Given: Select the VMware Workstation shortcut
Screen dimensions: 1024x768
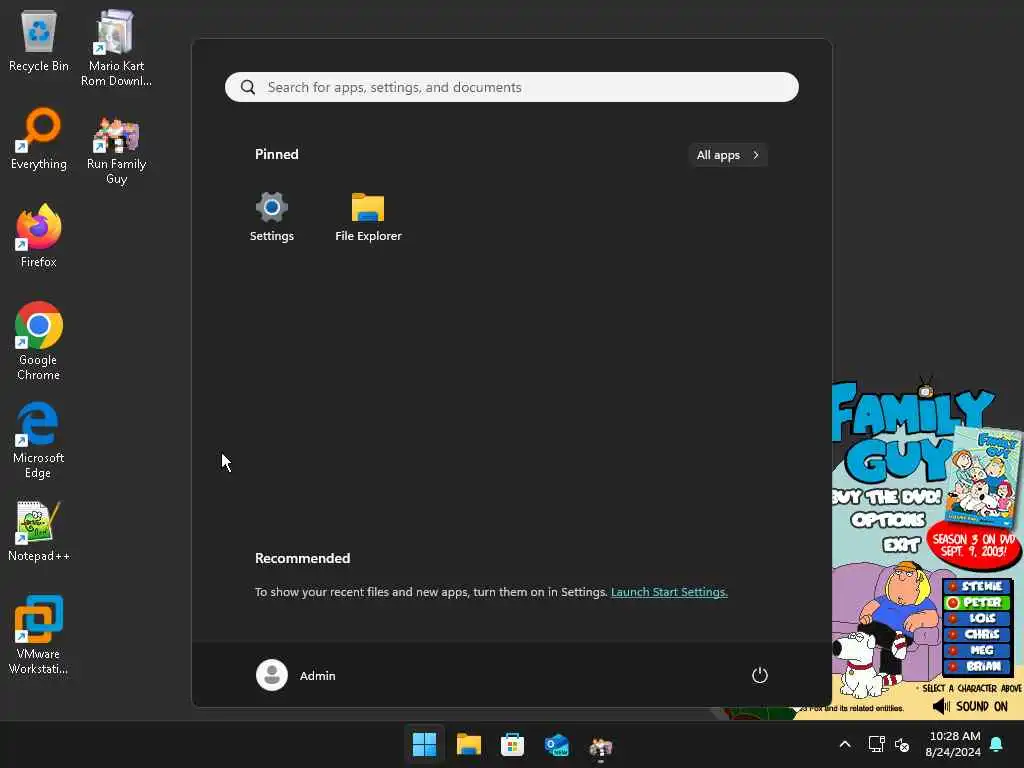Looking at the screenshot, I should point(39,635).
